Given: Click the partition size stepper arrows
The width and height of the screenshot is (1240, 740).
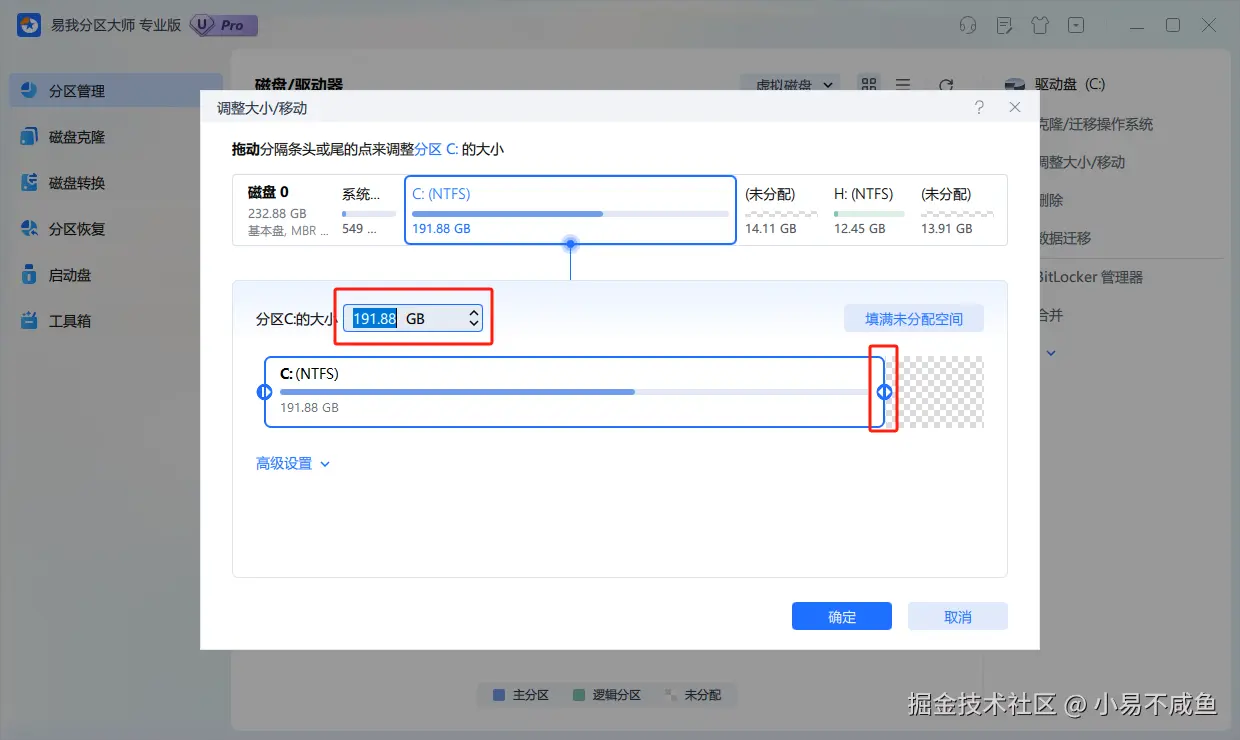Looking at the screenshot, I should [x=474, y=318].
